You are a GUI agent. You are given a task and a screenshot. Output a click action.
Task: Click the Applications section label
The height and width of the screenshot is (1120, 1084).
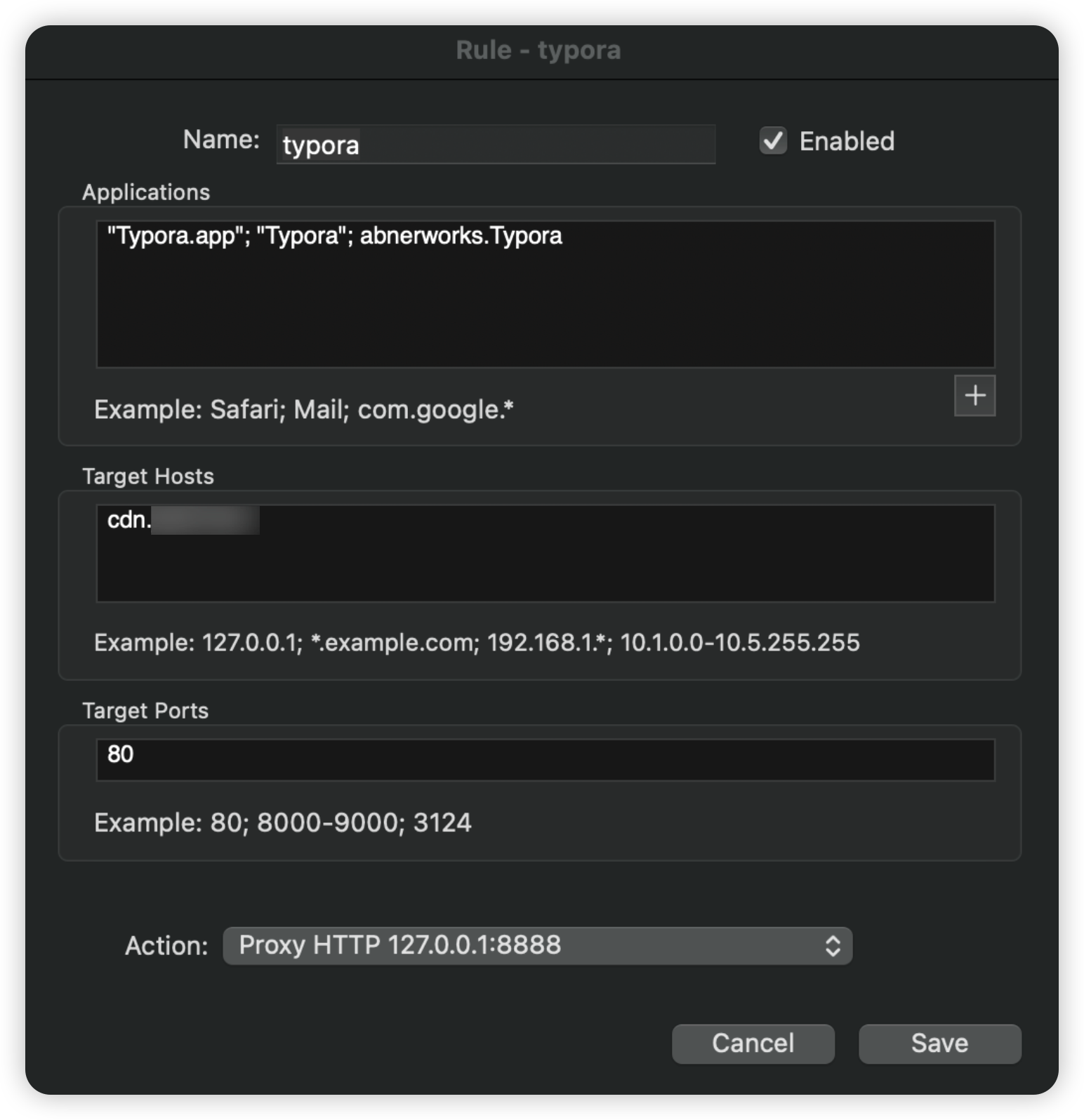(x=146, y=192)
